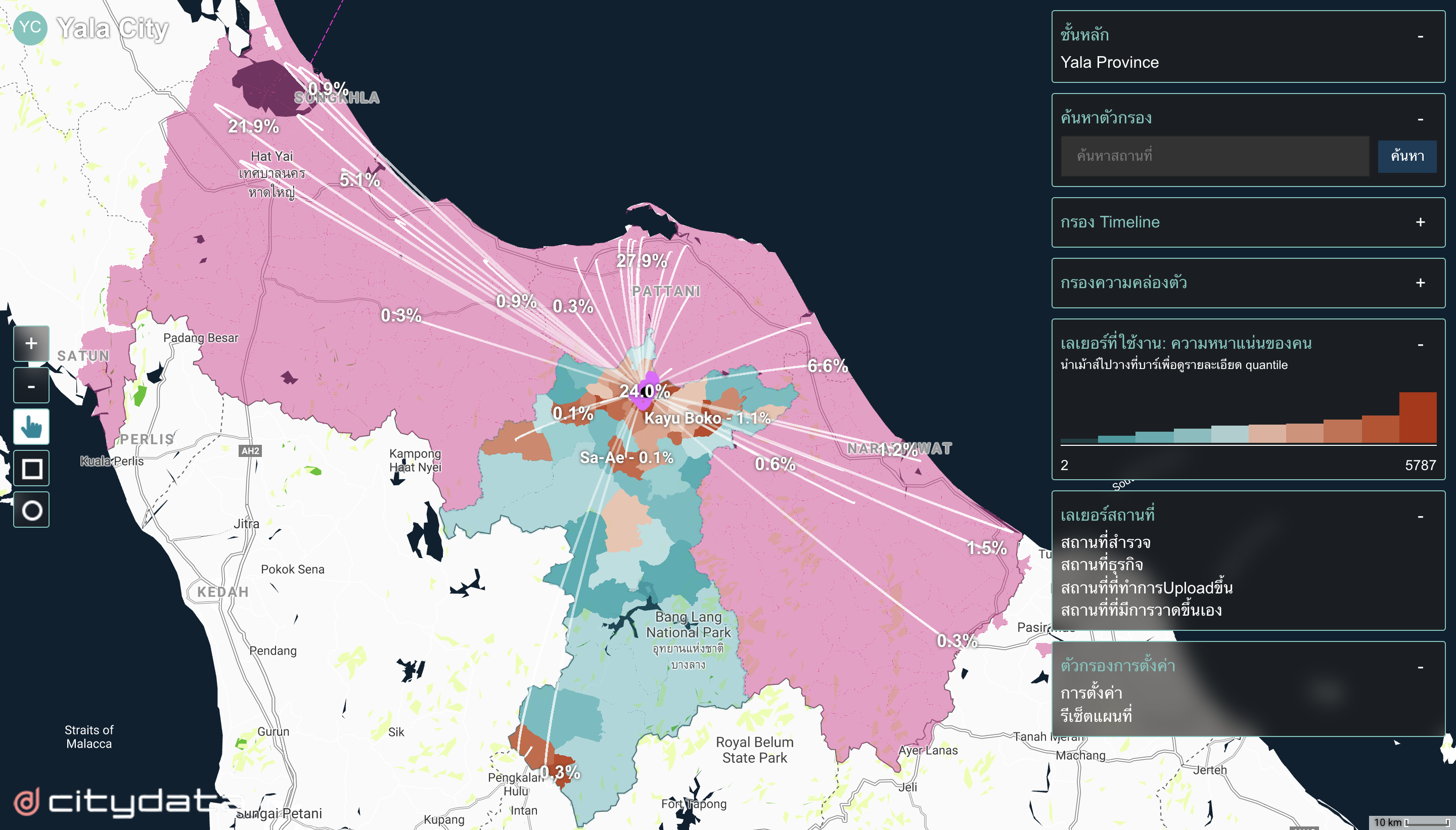Toggle the สถานที่ธุรกิจ layer
The height and width of the screenshot is (830, 1456).
click(x=1102, y=564)
